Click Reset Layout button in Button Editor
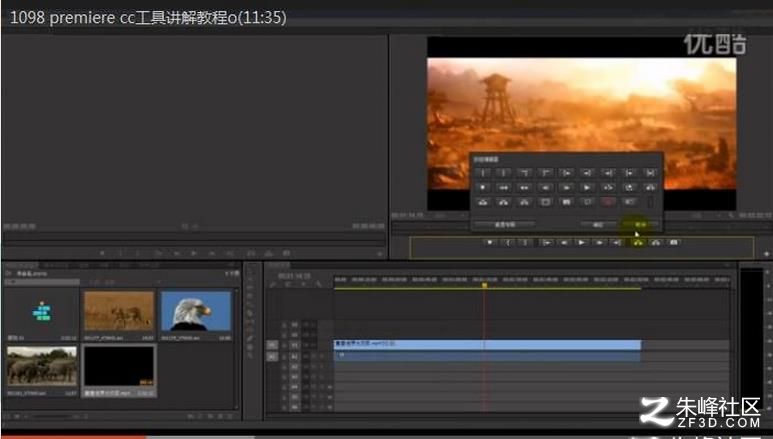This screenshot has width=773, height=439. (504, 224)
